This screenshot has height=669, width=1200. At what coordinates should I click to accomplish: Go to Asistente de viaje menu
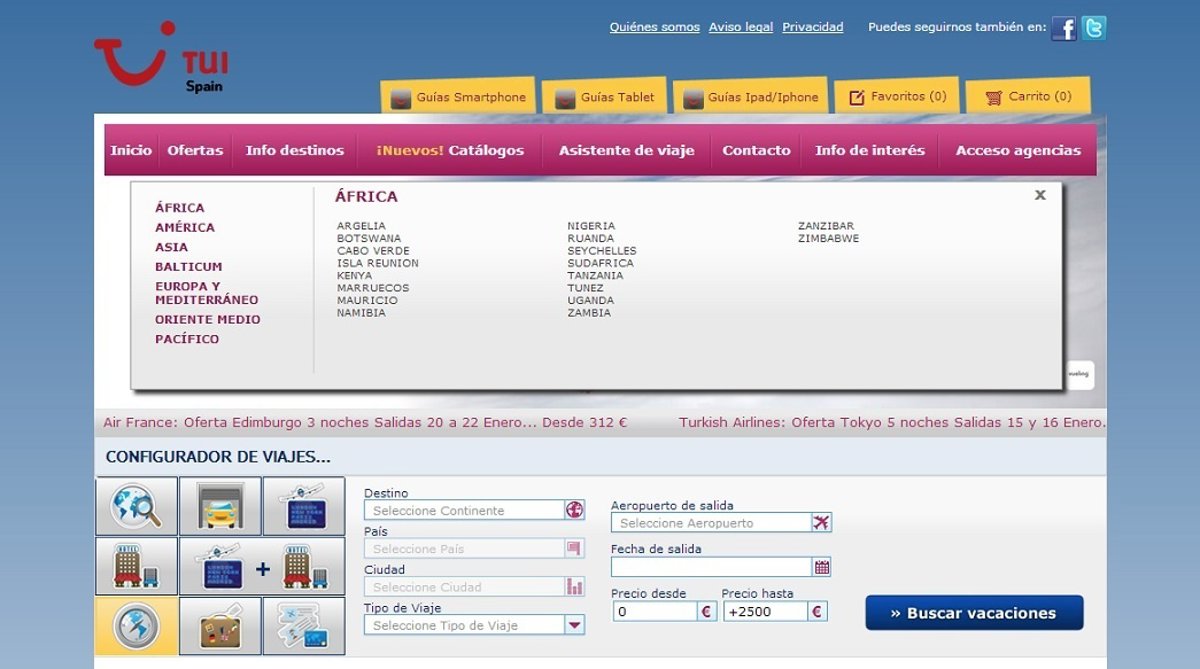pos(626,150)
